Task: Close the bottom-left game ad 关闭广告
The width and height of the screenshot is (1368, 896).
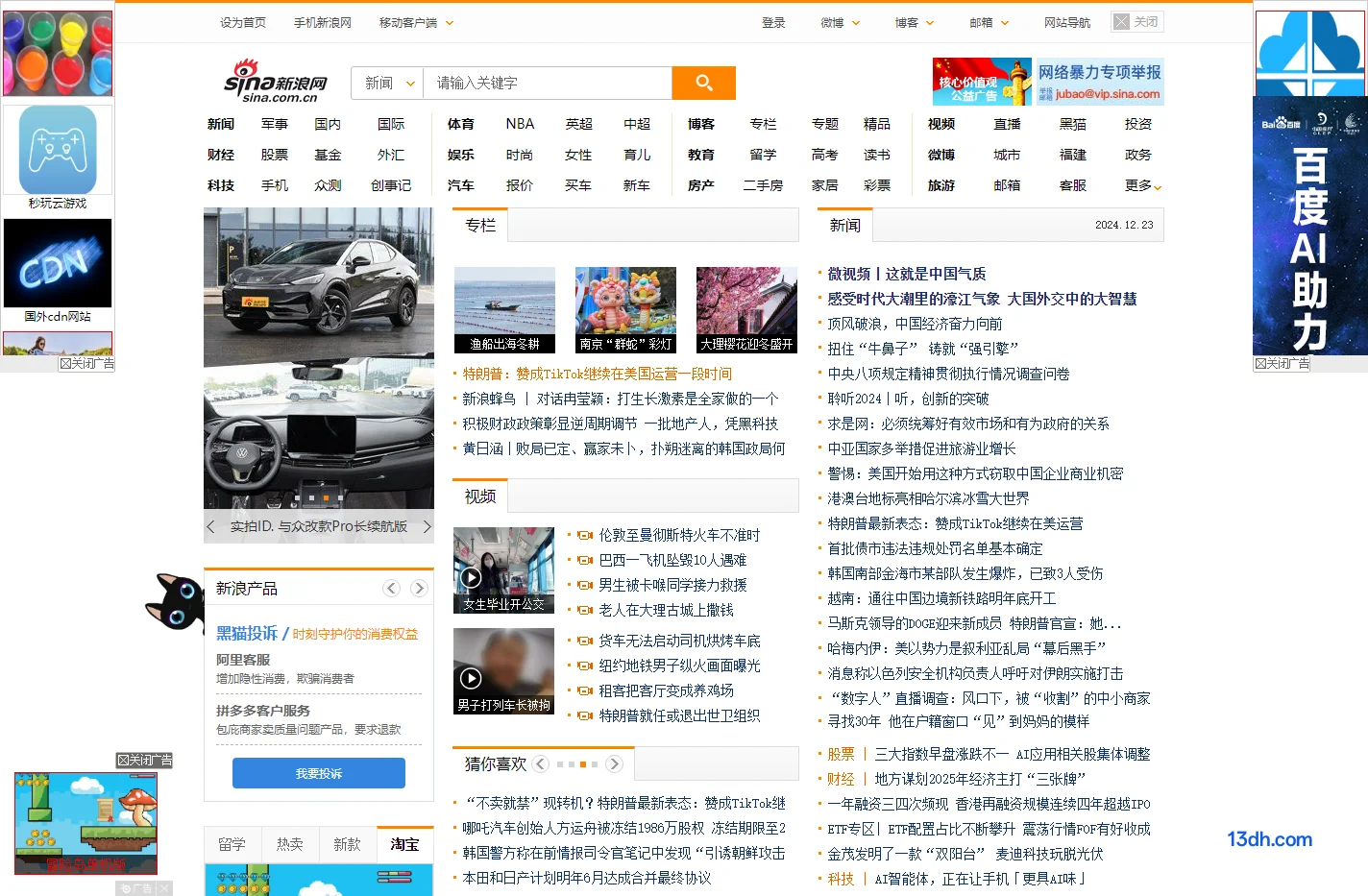Action: pyautogui.click(x=144, y=760)
